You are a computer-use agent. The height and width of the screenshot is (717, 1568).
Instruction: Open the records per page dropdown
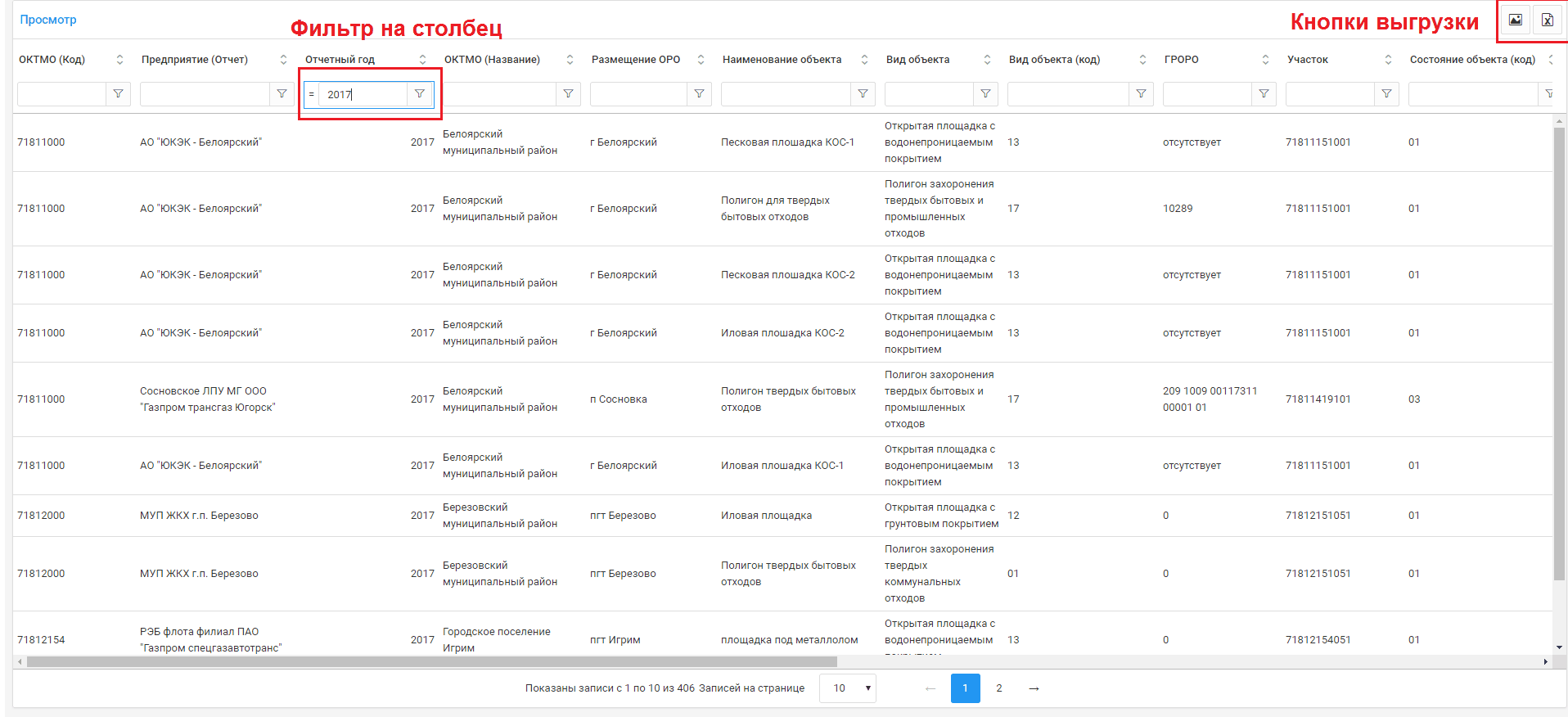point(848,688)
